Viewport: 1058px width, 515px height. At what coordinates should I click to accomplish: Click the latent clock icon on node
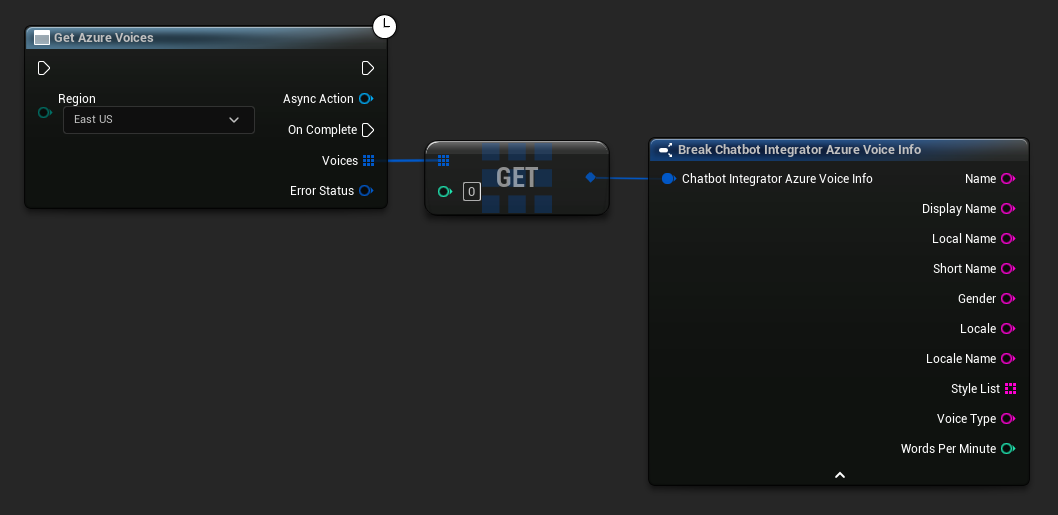pos(385,27)
